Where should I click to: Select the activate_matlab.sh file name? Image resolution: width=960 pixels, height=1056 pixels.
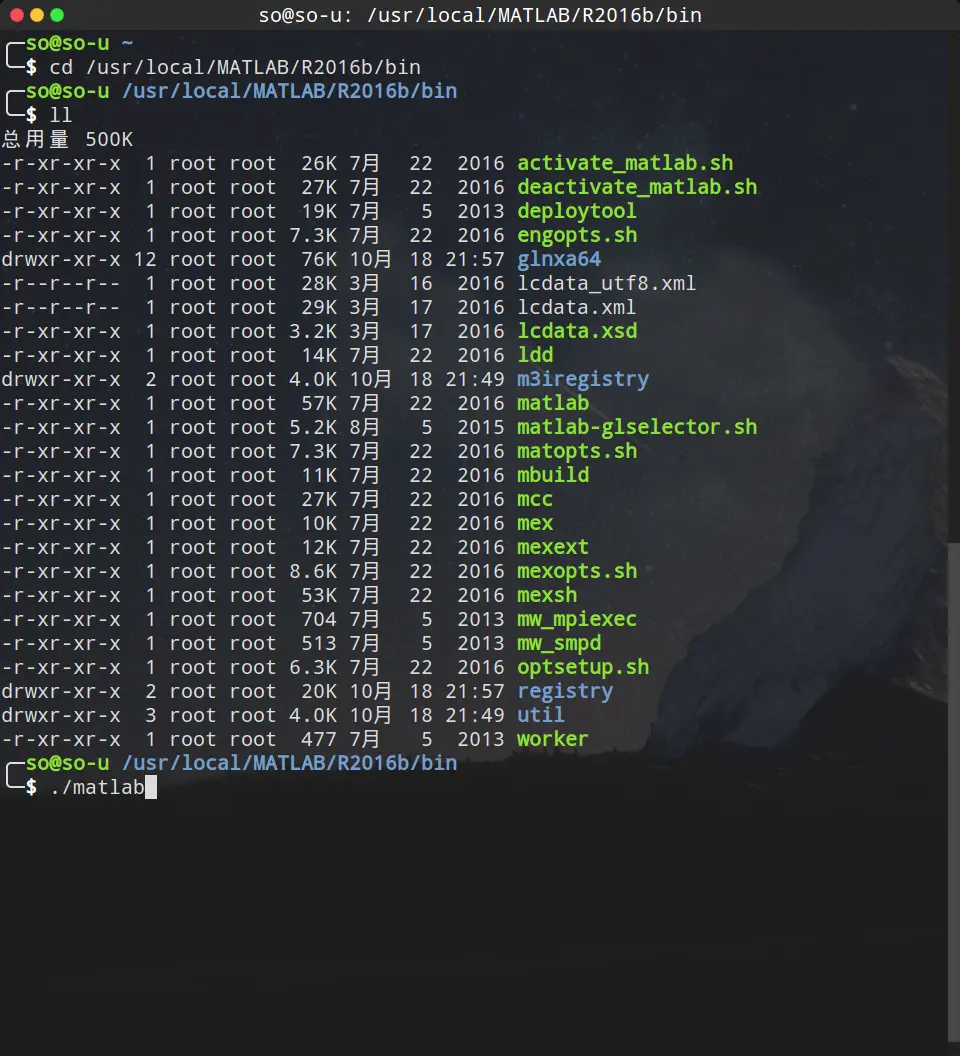pyautogui.click(x=625, y=163)
